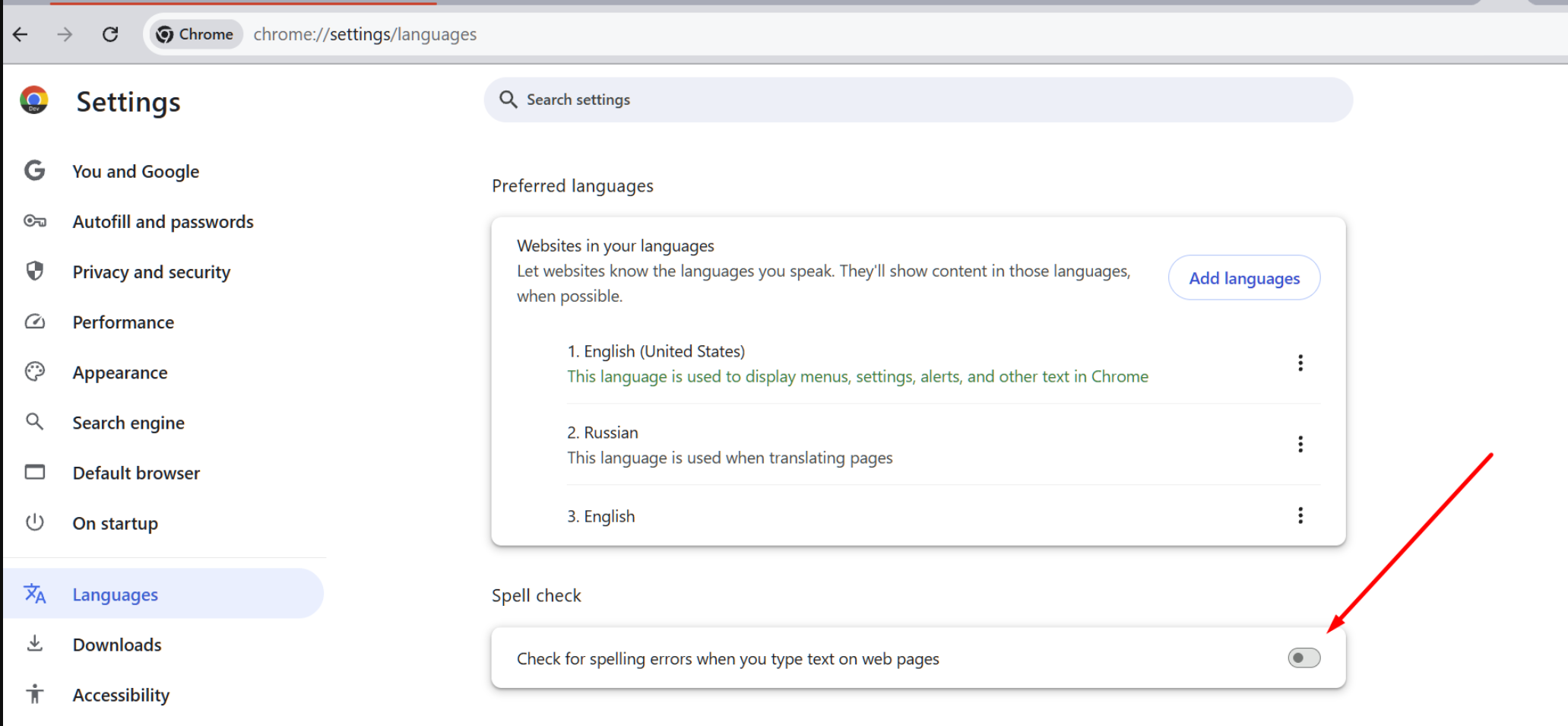Click the green Chrome display language note
1568x726 pixels.
(857, 376)
